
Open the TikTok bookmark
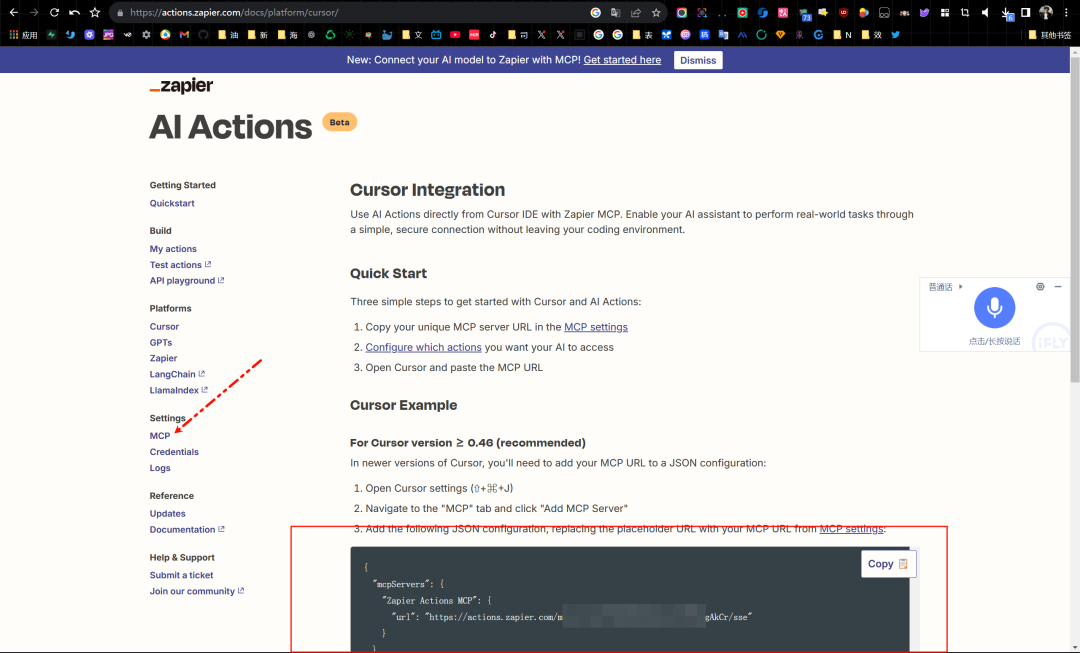[493, 34]
